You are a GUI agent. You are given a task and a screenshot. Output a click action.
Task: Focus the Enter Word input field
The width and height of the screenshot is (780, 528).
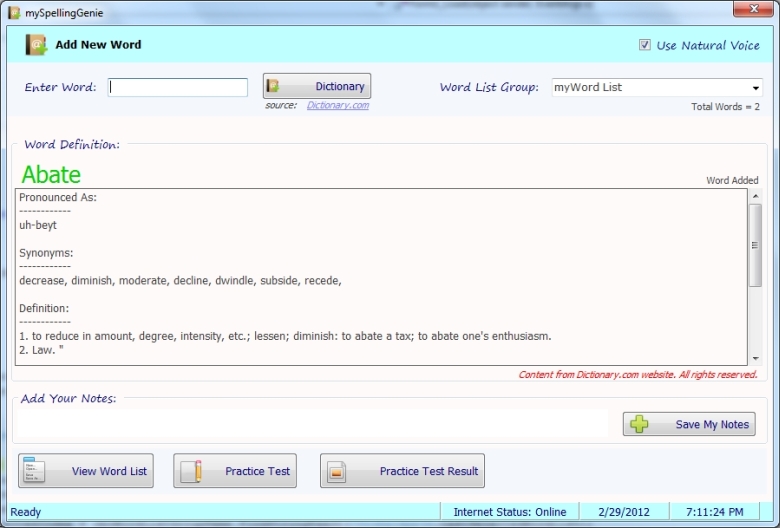pos(178,88)
